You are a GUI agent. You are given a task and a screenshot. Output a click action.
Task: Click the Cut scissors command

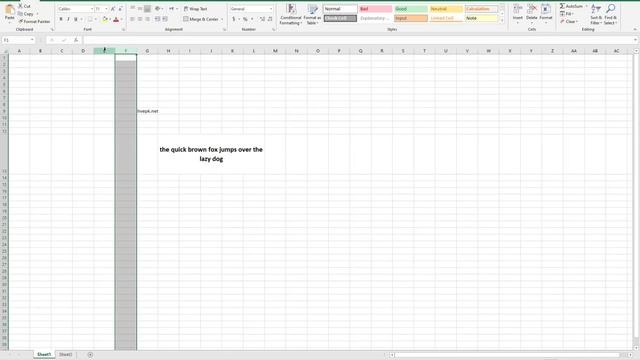click(x=24, y=6)
